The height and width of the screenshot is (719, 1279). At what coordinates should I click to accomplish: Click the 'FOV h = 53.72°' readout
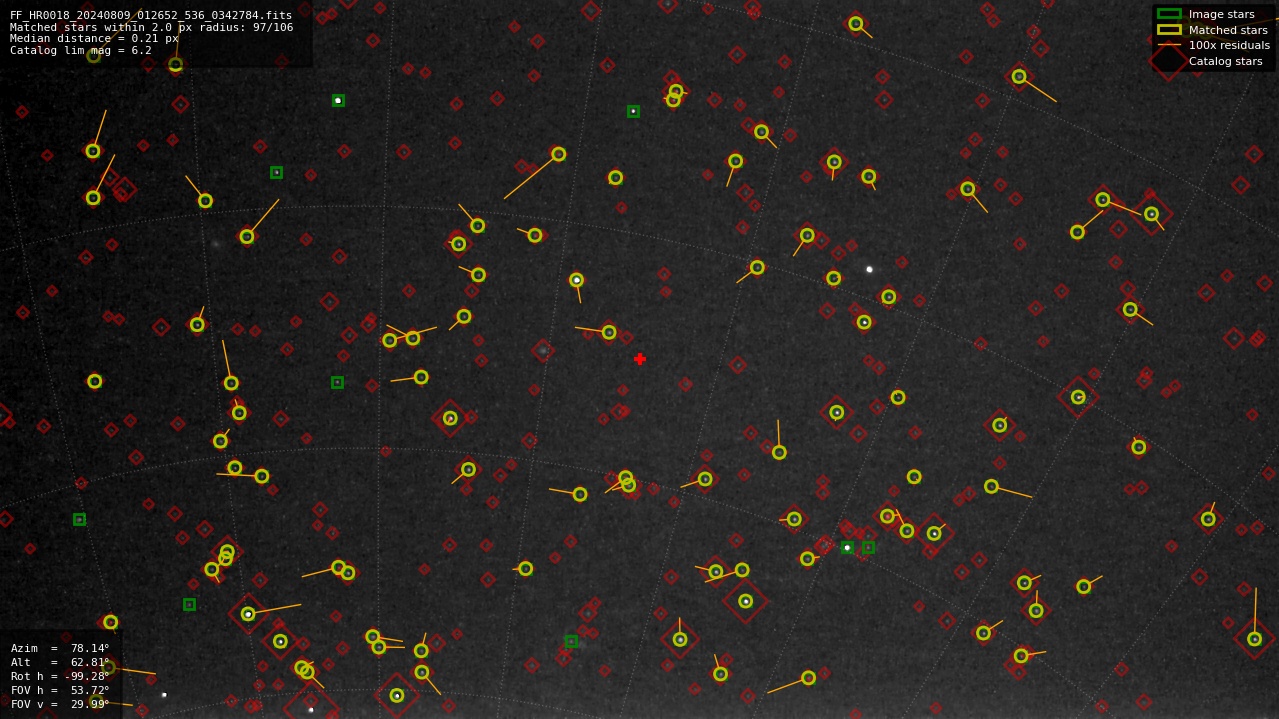point(60,690)
